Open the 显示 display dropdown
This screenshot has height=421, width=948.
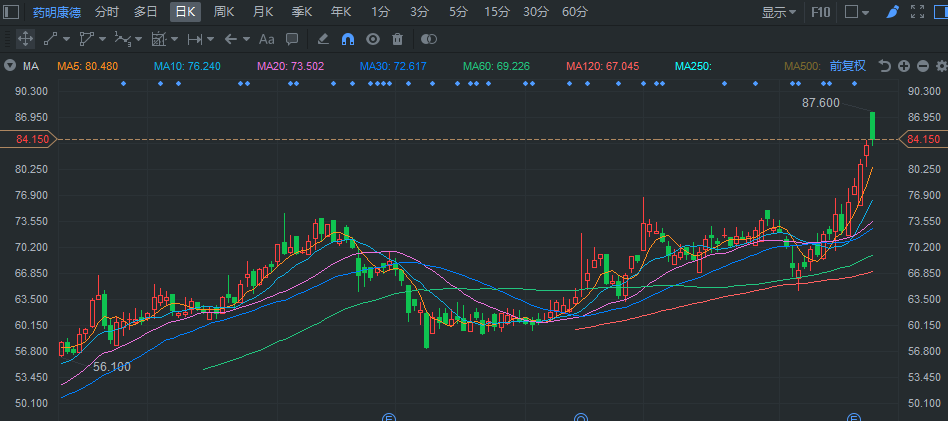pyautogui.click(x=779, y=11)
